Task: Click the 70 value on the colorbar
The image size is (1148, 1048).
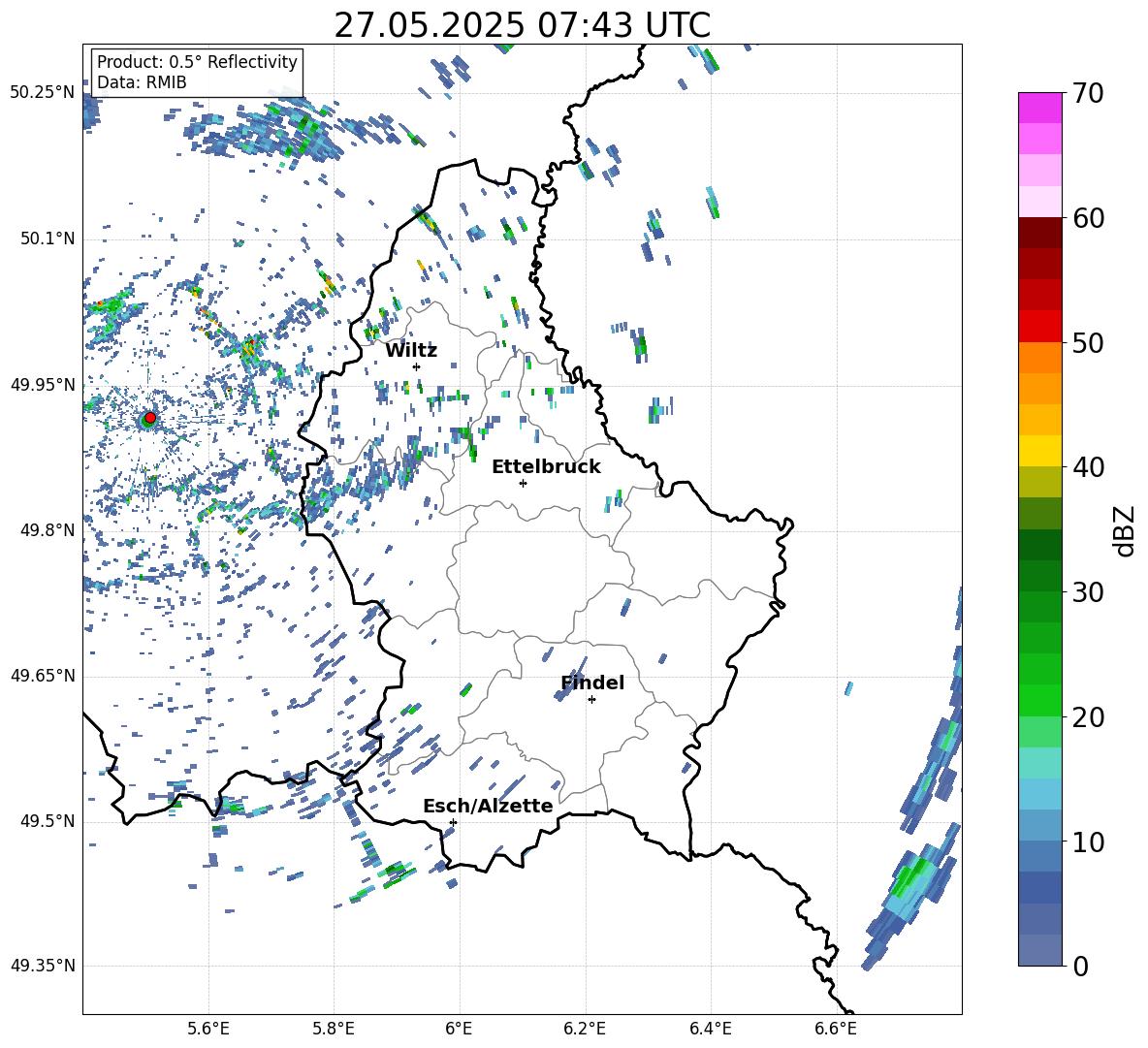Action: [x=1088, y=93]
